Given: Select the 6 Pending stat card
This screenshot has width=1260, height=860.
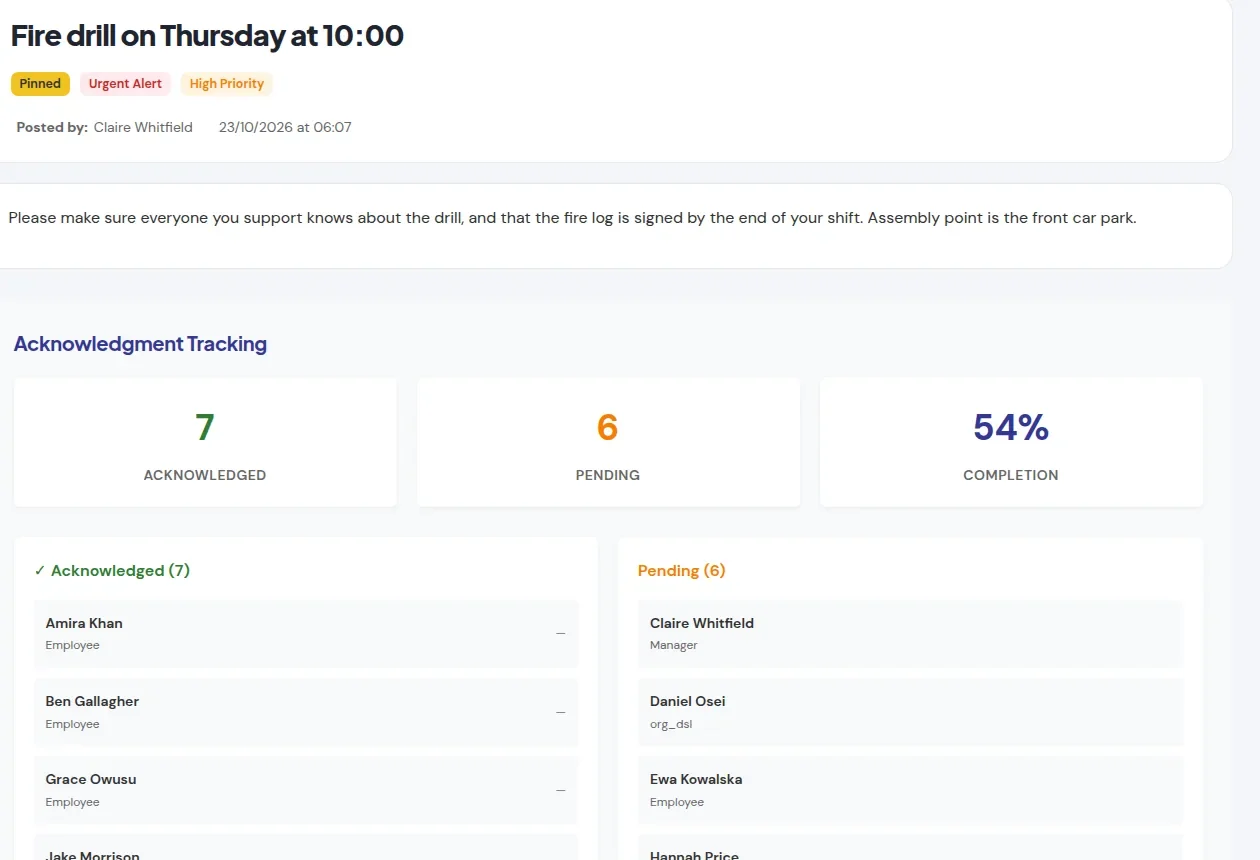Looking at the screenshot, I should coord(608,442).
